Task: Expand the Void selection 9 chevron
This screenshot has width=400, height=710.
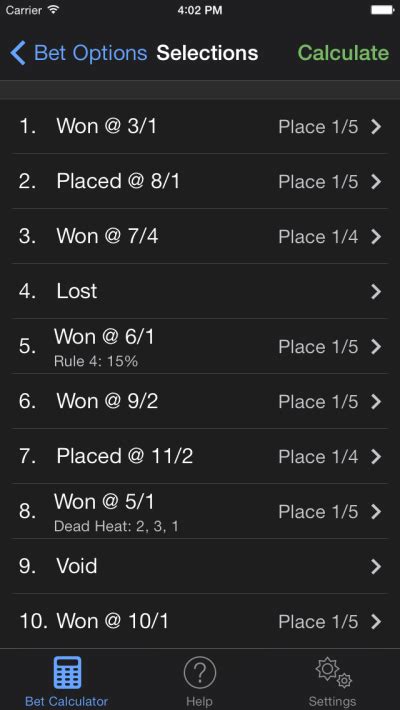Action: [x=376, y=566]
